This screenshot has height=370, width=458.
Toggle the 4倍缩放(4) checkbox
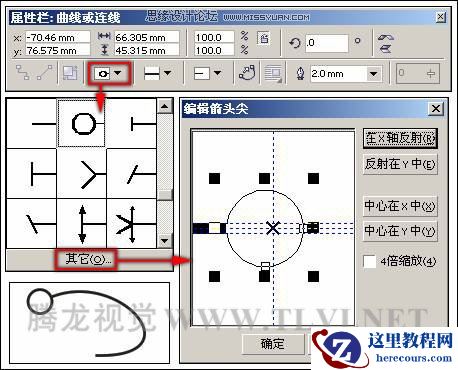click(370, 261)
